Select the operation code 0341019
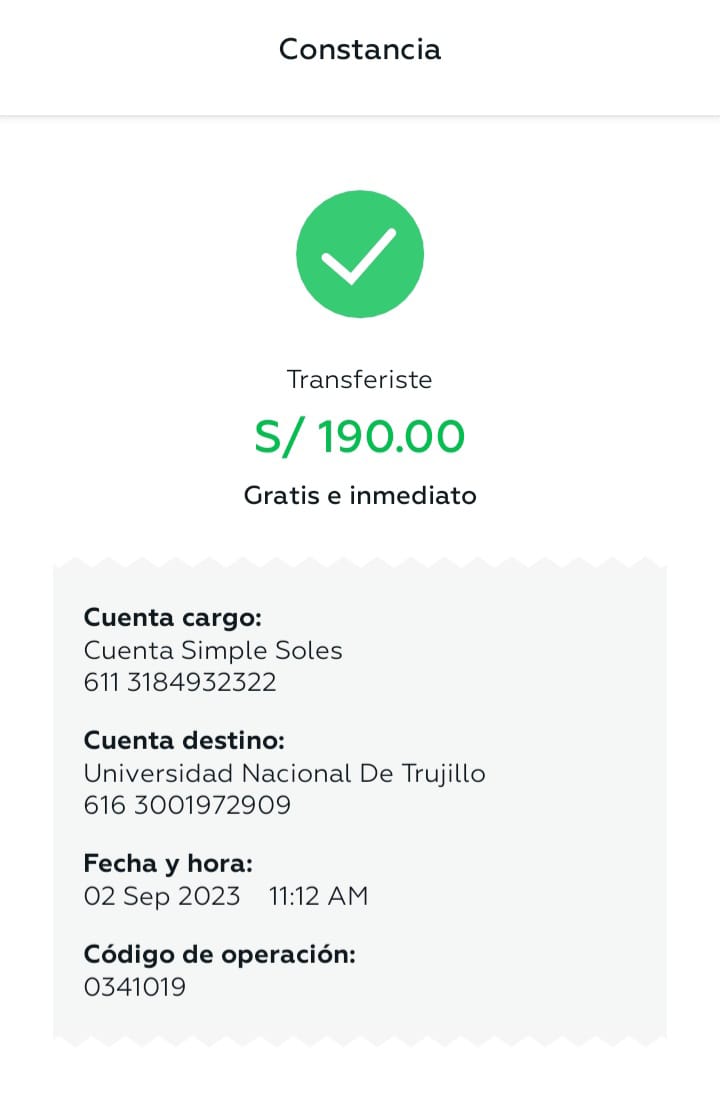Image resolution: width=720 pixels, height=1096 pixels. click(x=134, y=987)
